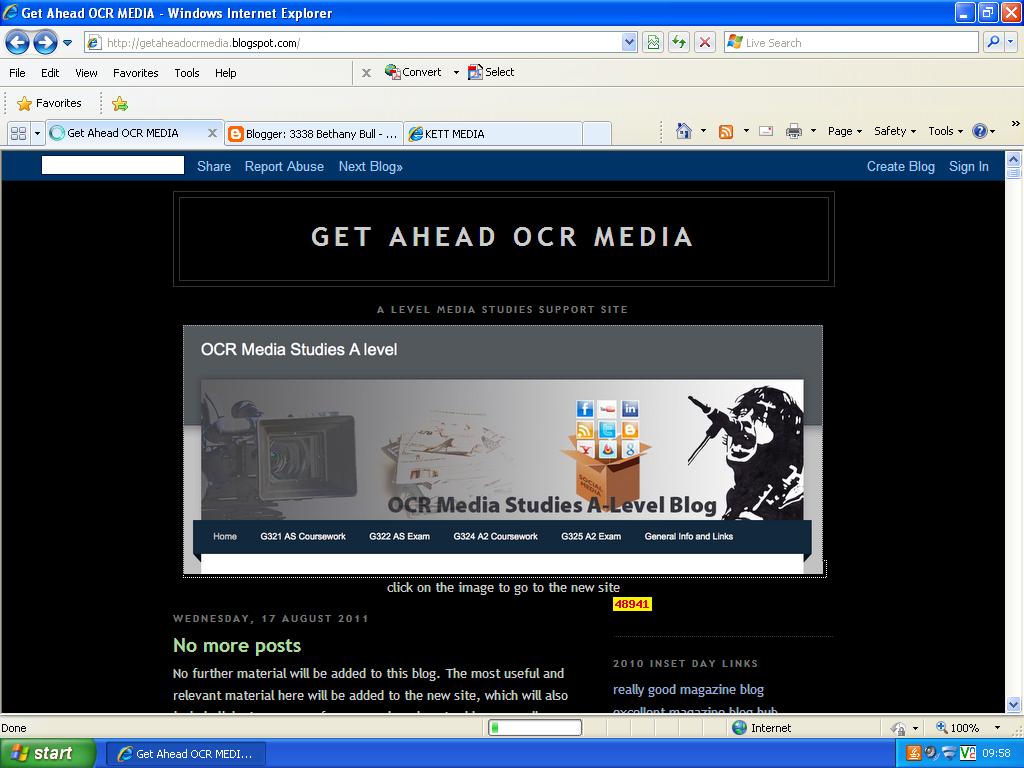
Task: Click the Next Blog link
Action: click(370, 167)
